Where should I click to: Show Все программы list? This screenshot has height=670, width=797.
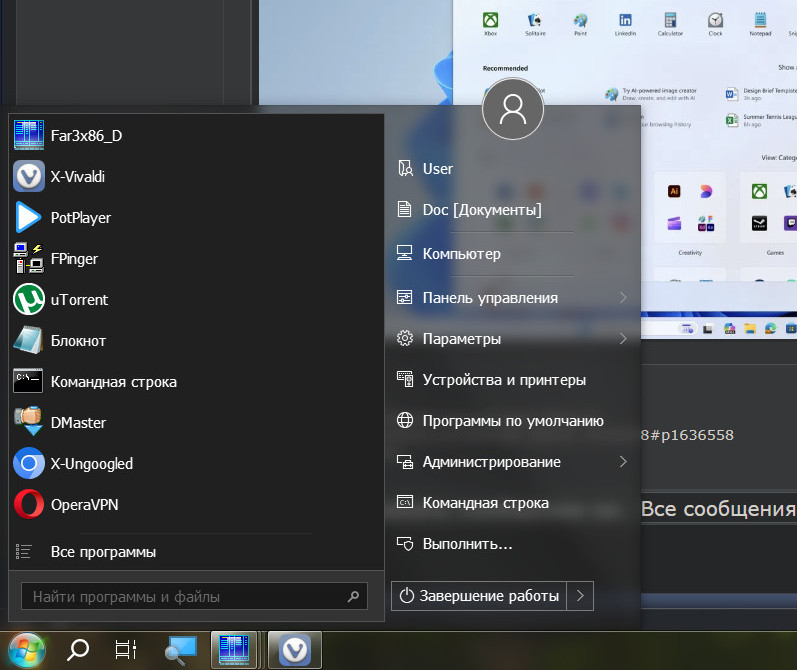point(196,552)
